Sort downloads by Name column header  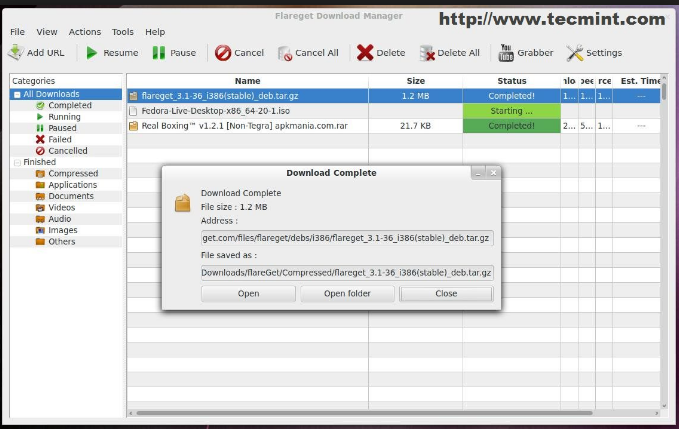[247, 81]
